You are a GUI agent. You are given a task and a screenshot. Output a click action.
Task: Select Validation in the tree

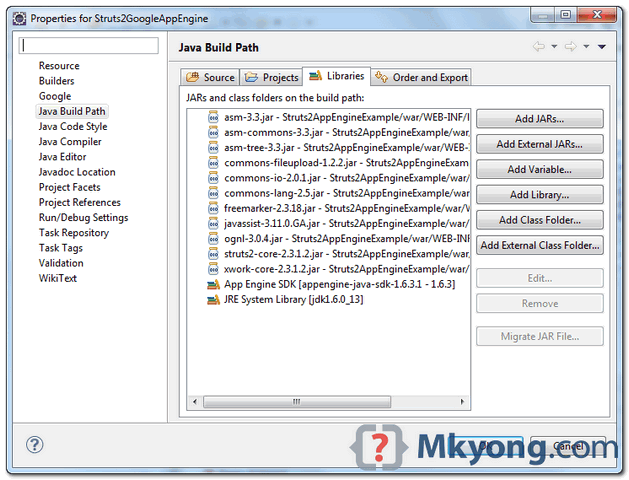point(61,263)
